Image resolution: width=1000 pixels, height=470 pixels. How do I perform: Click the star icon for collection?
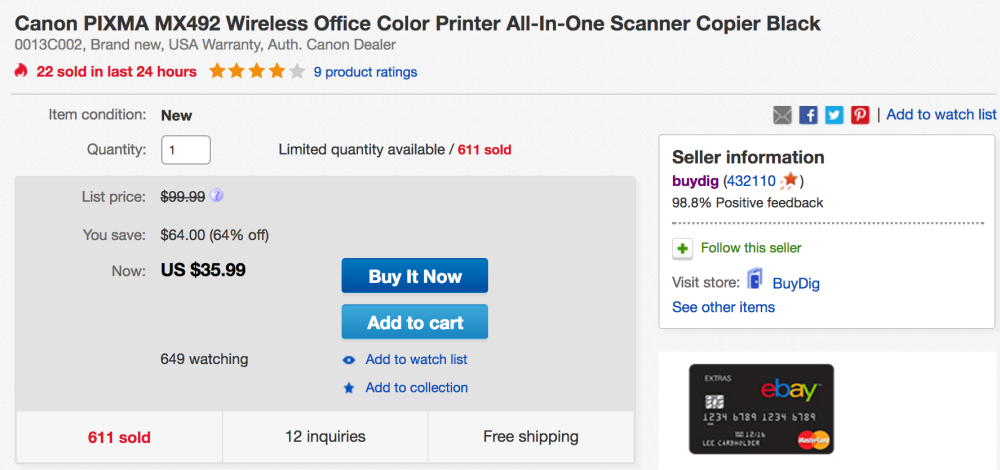click(x=349, y=388)
